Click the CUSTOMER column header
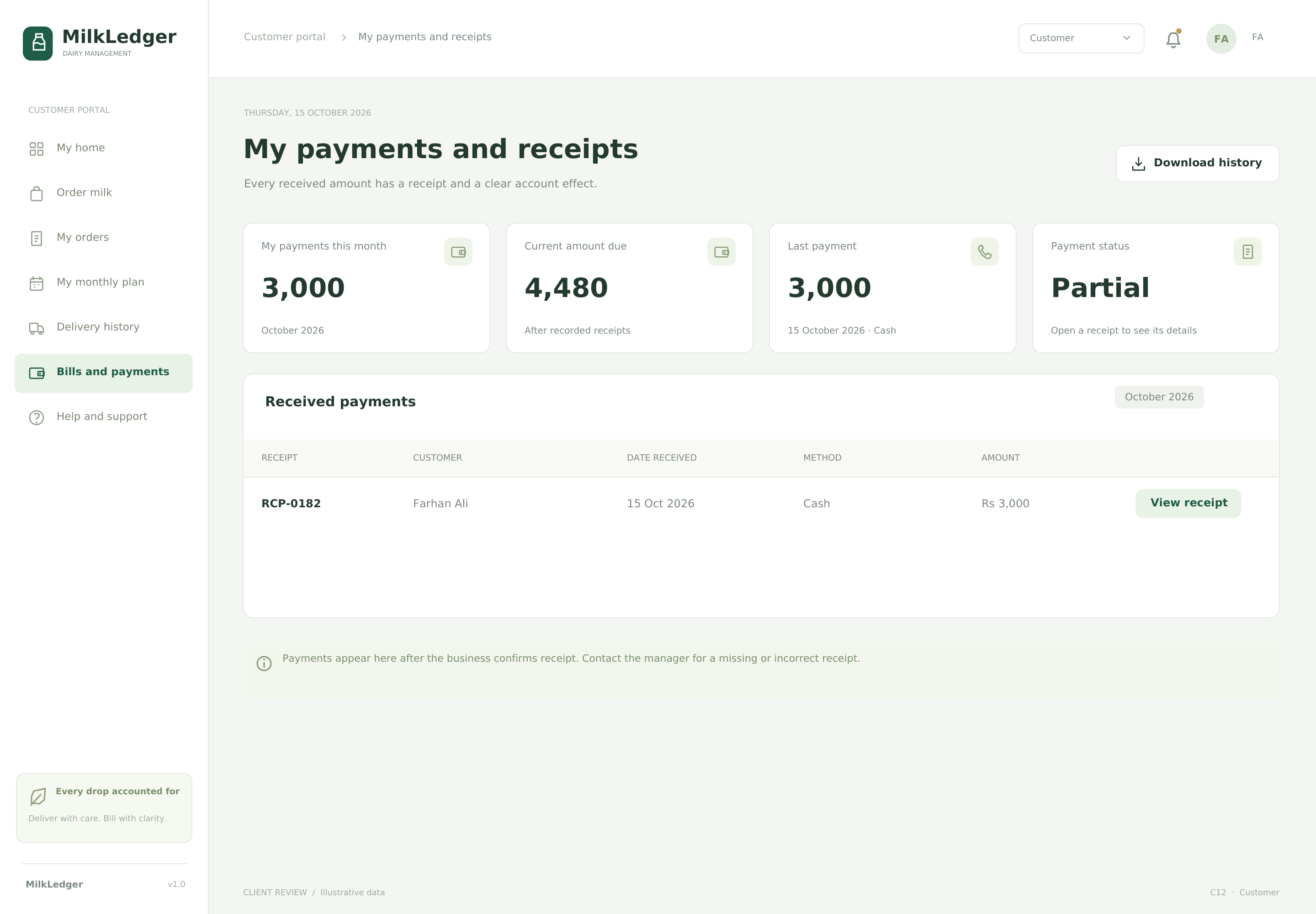This screenshot has height=914, width=1316. click(x=437, y=457)
